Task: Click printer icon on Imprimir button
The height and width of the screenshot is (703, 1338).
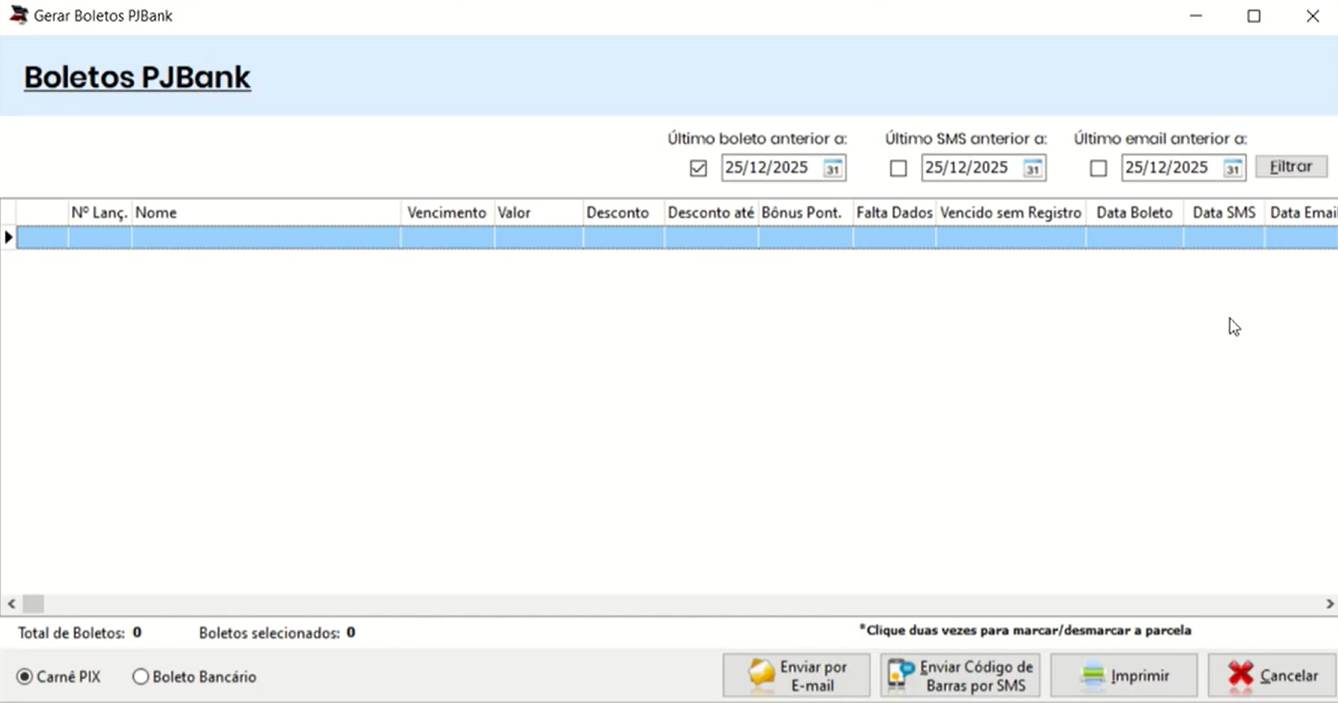Action: (x=1093, y=676)
